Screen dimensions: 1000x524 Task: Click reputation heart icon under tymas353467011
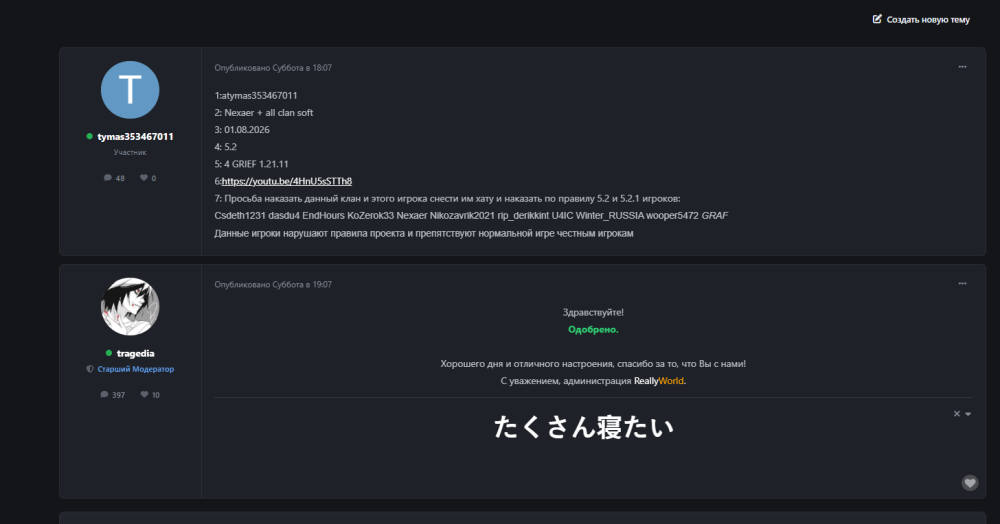[x=144, y=178]
